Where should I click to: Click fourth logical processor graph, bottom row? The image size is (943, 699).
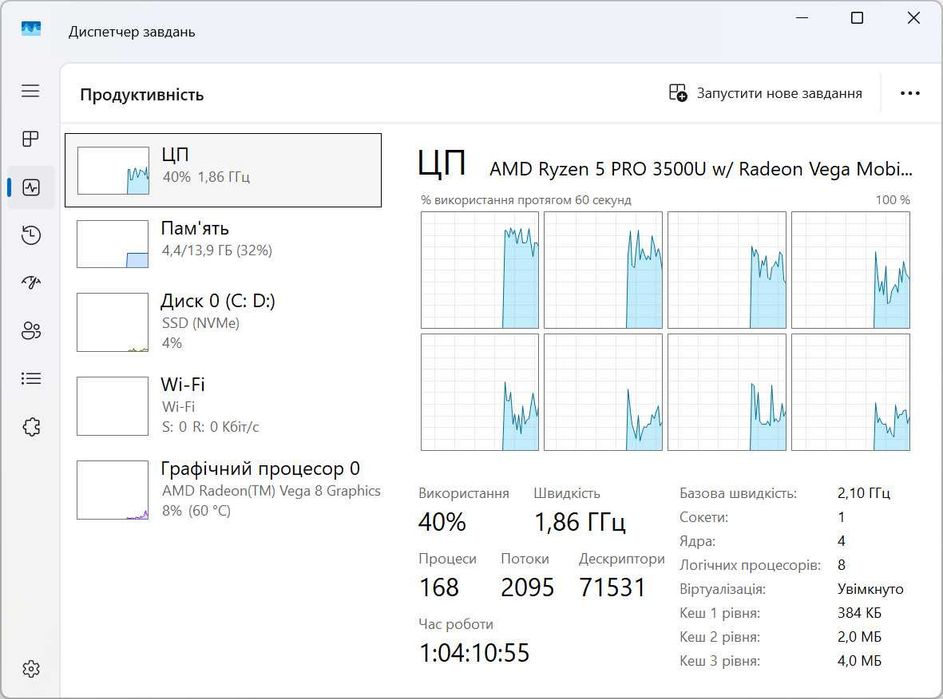(x=850, y=392)
